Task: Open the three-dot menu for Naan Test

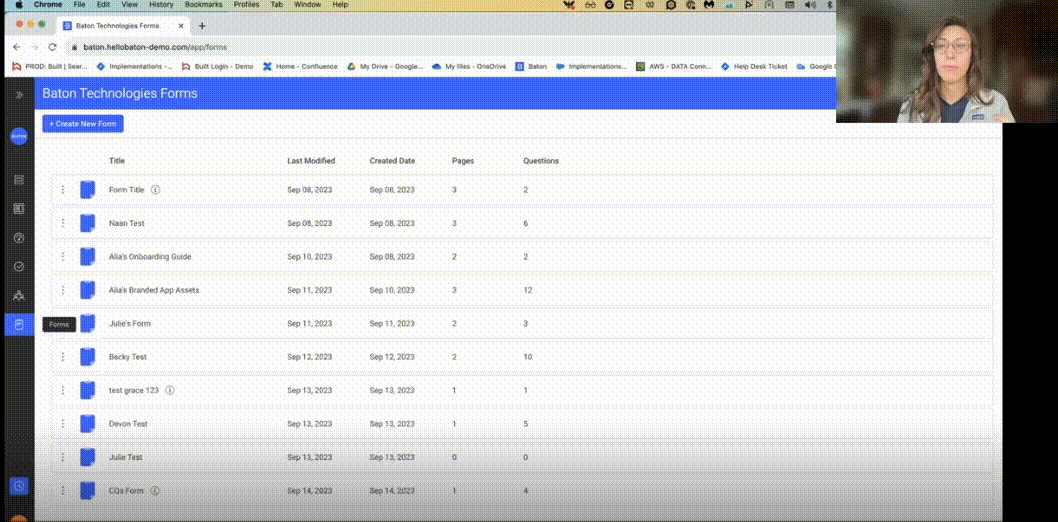Action: click(63, 223)
